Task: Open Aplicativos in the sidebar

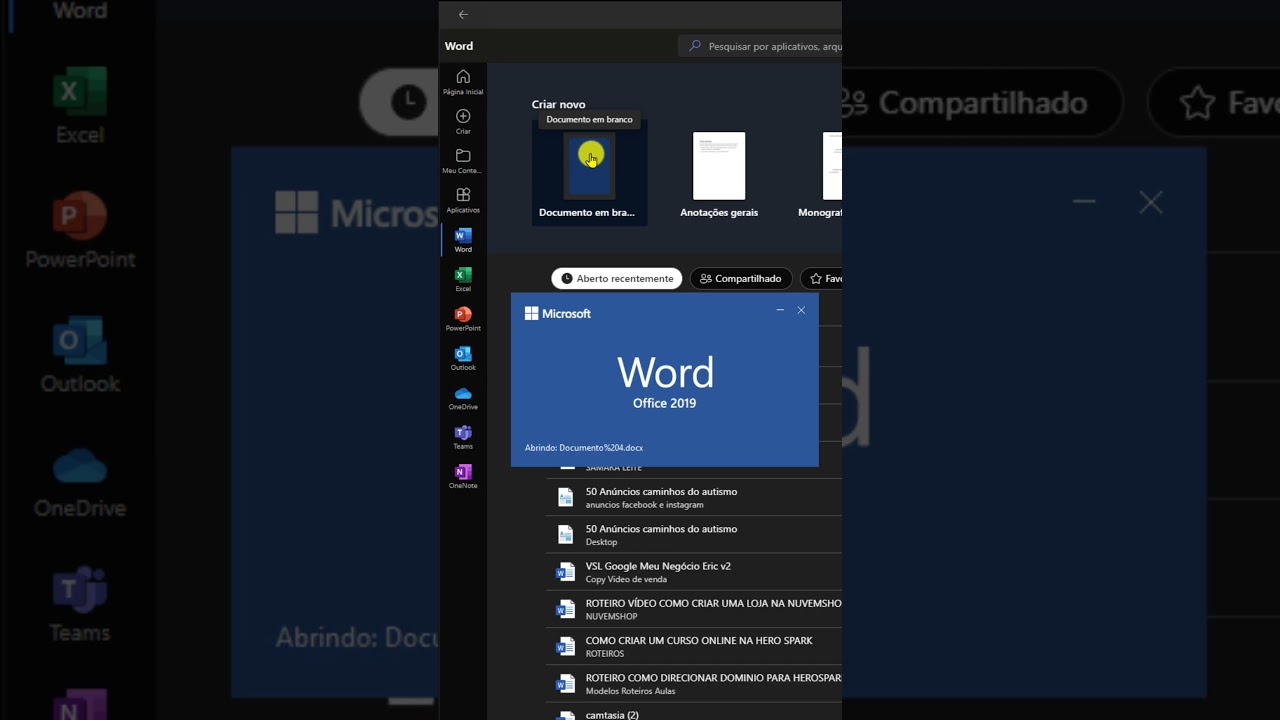Action: (x=463, y=200)
